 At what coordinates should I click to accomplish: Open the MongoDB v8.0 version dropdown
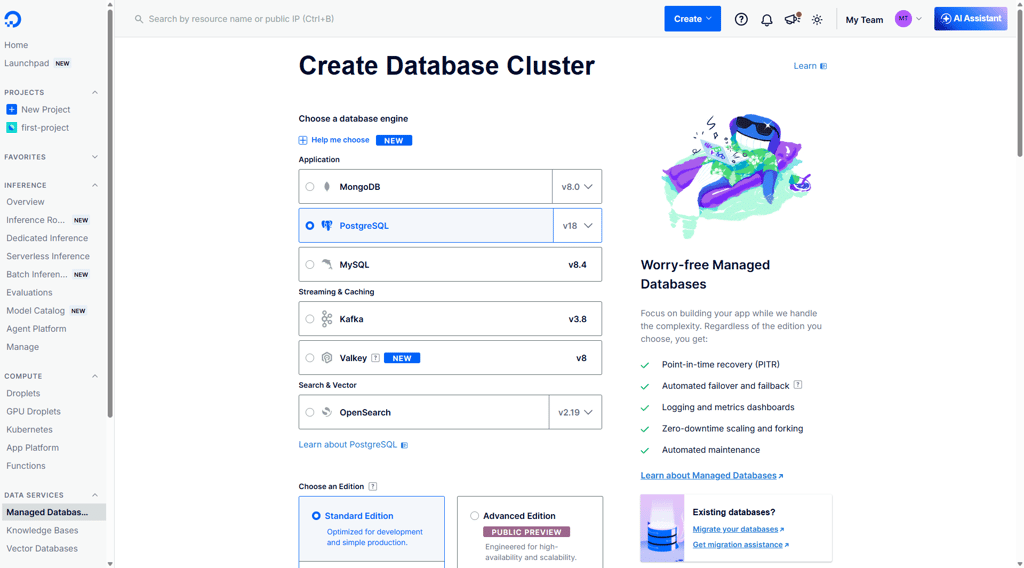(577, 187)
